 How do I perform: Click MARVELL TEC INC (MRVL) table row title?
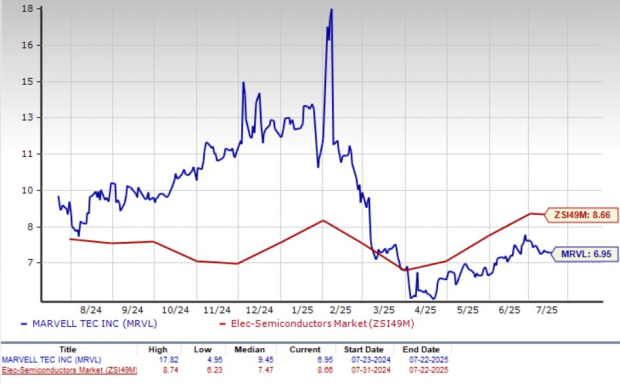coord(51,360)
